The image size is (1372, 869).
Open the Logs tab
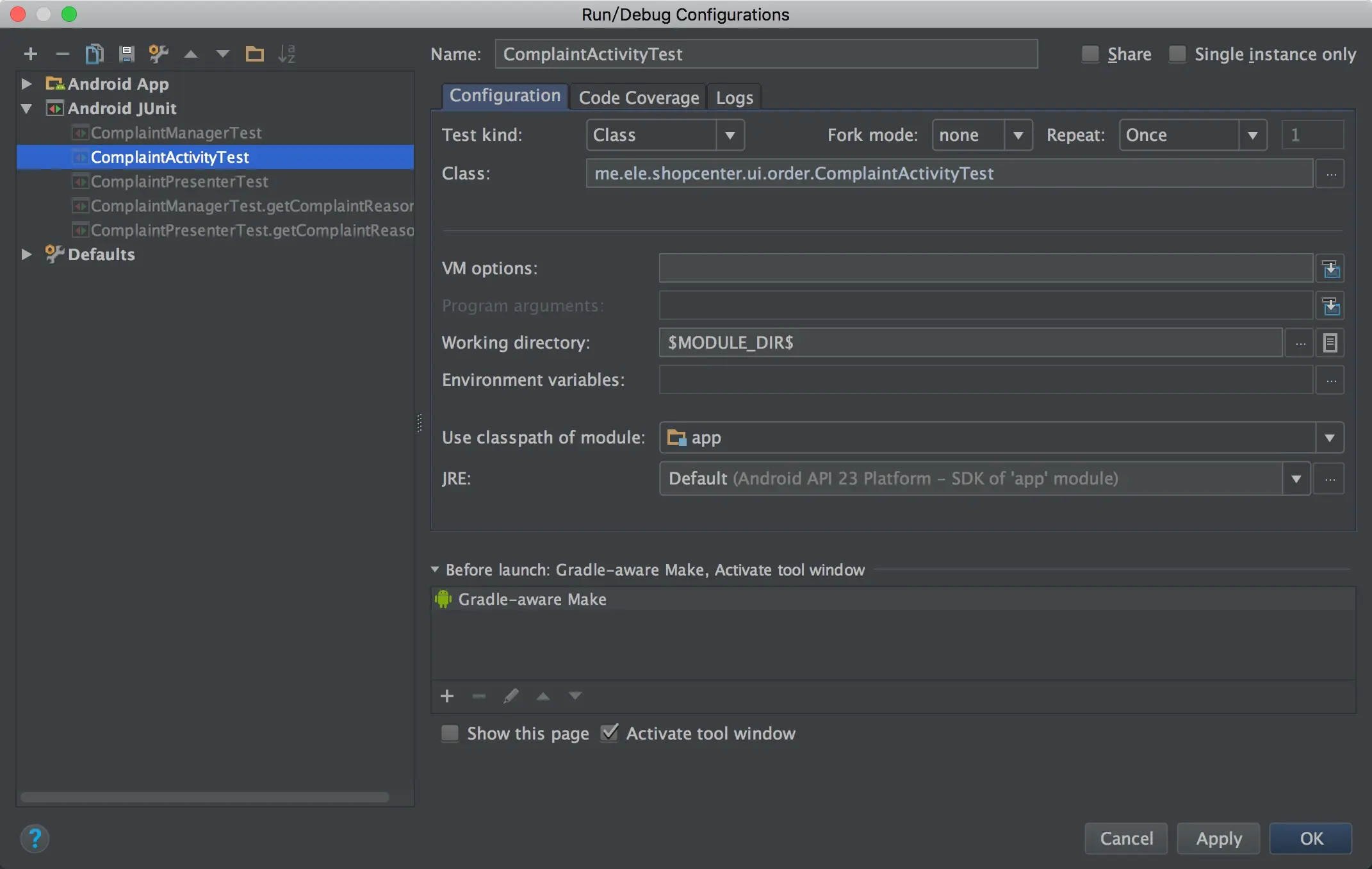[734, 97]
